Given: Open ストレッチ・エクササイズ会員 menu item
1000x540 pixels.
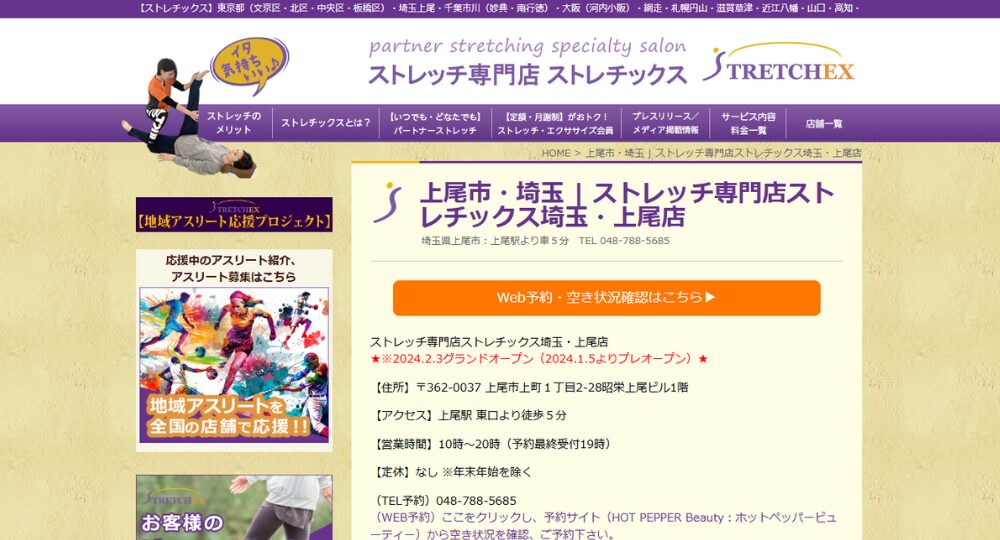Looking at the screenshot, I should [555, 124].
